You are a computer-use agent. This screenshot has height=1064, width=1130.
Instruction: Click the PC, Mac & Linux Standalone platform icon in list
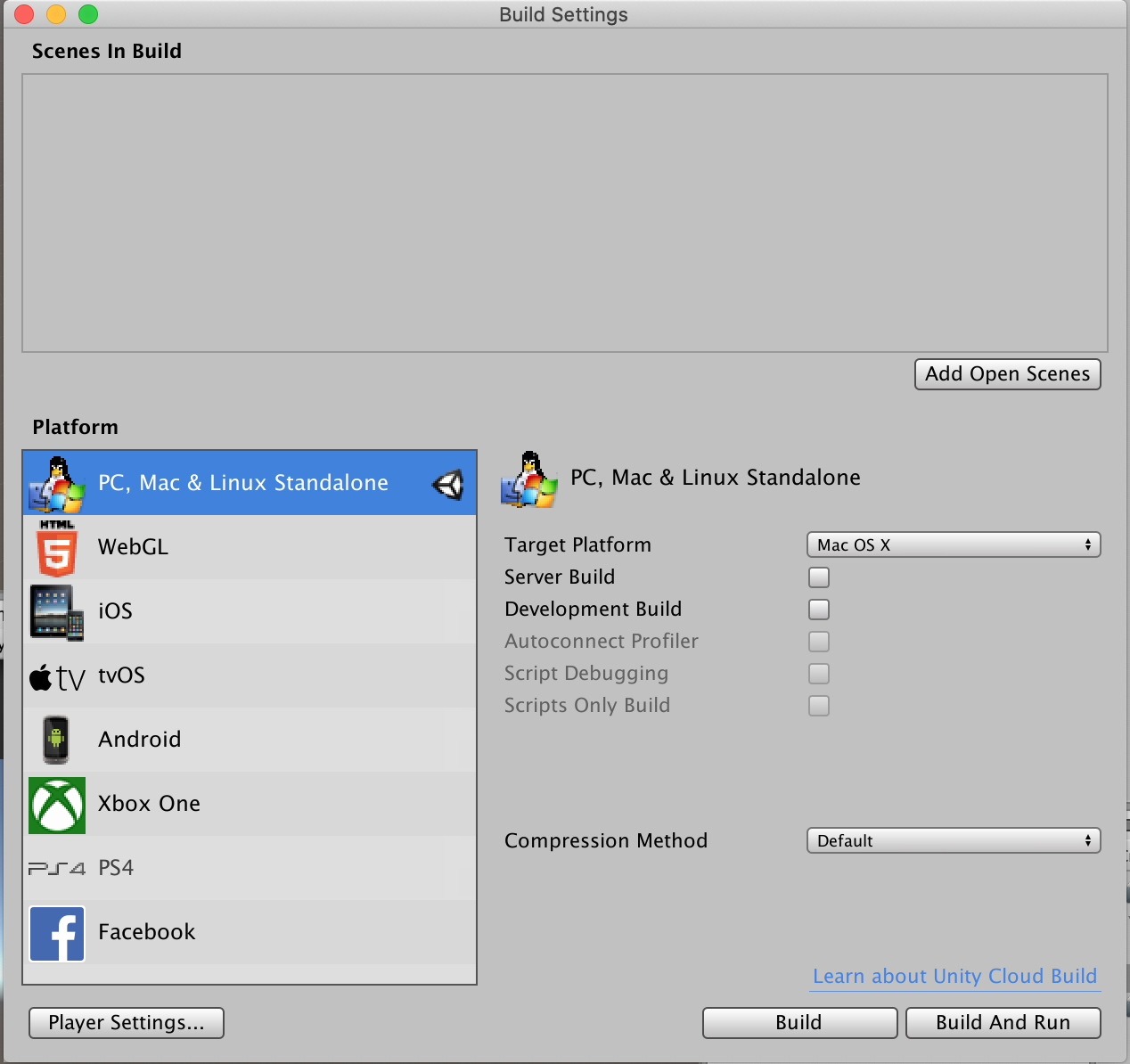click(x=57, y=483)
